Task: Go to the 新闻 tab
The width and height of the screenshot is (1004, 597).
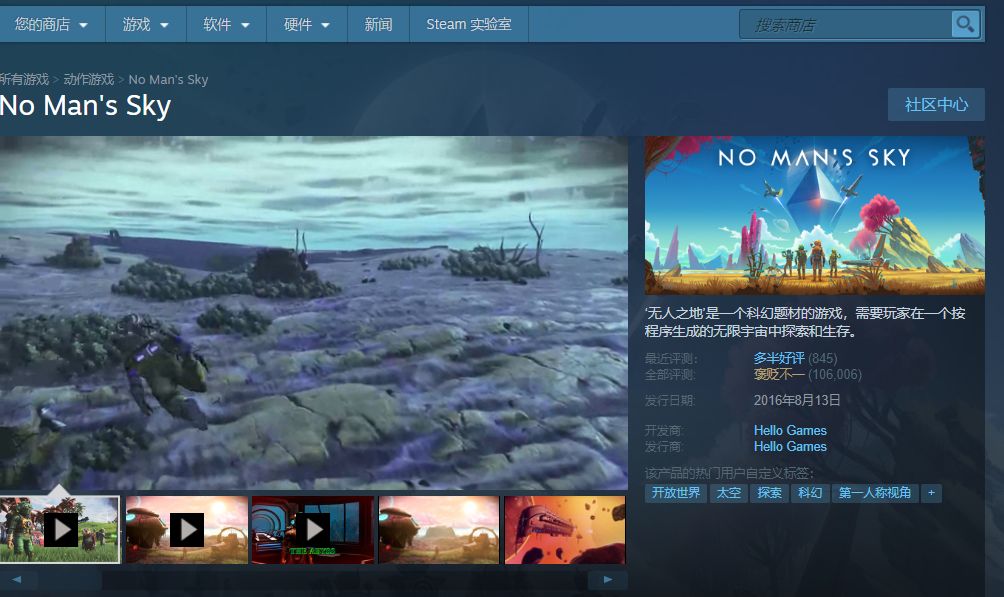Action: click(378, 24)
